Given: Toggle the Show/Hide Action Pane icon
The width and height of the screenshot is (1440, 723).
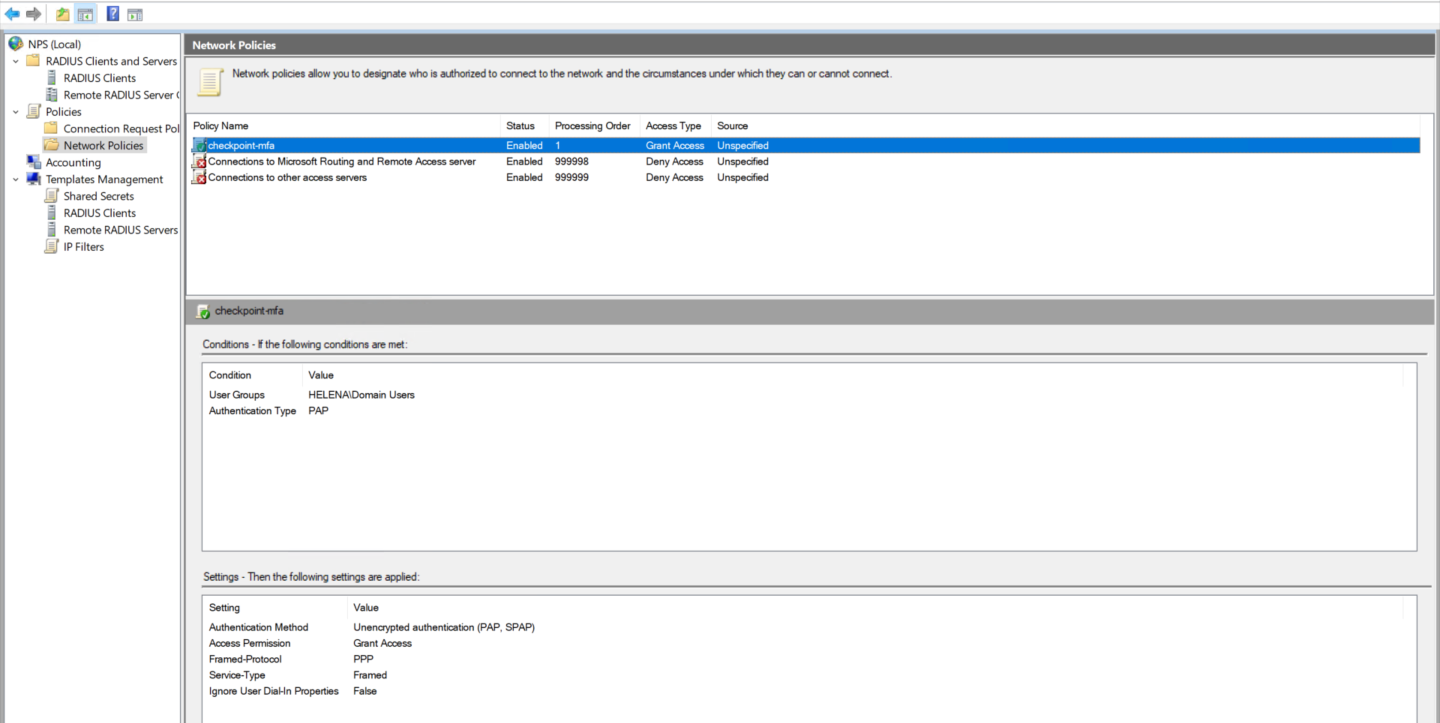Looking at the screenshot, I should pyautogui.click(x=135, y=14).
